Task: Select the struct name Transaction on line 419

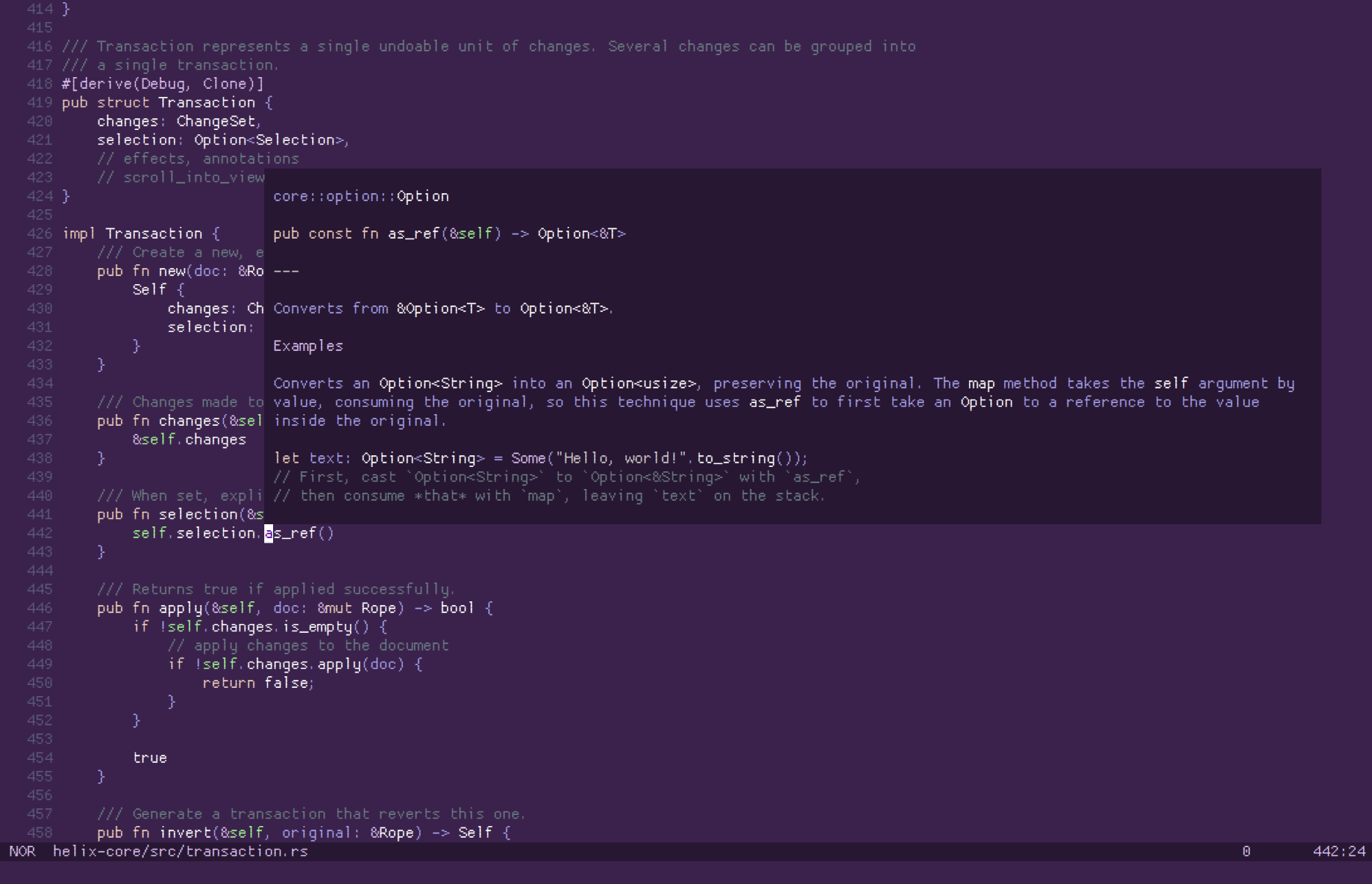Action: tap(208, 102)
